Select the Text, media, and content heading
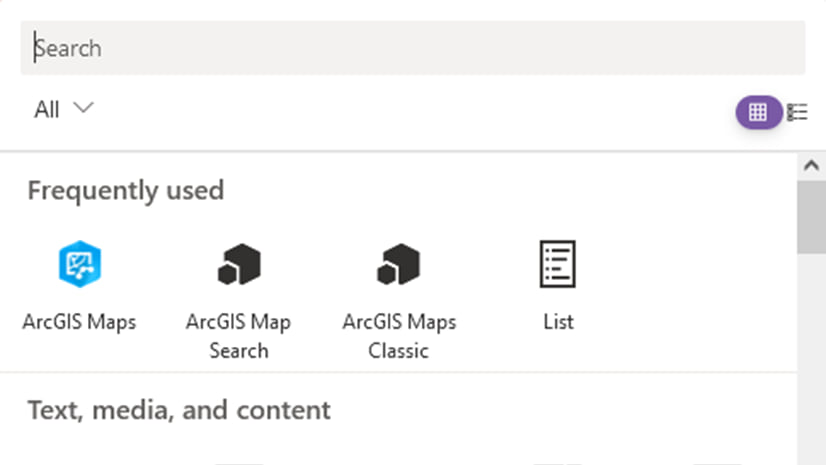826x465 pixels. (179, 410)
